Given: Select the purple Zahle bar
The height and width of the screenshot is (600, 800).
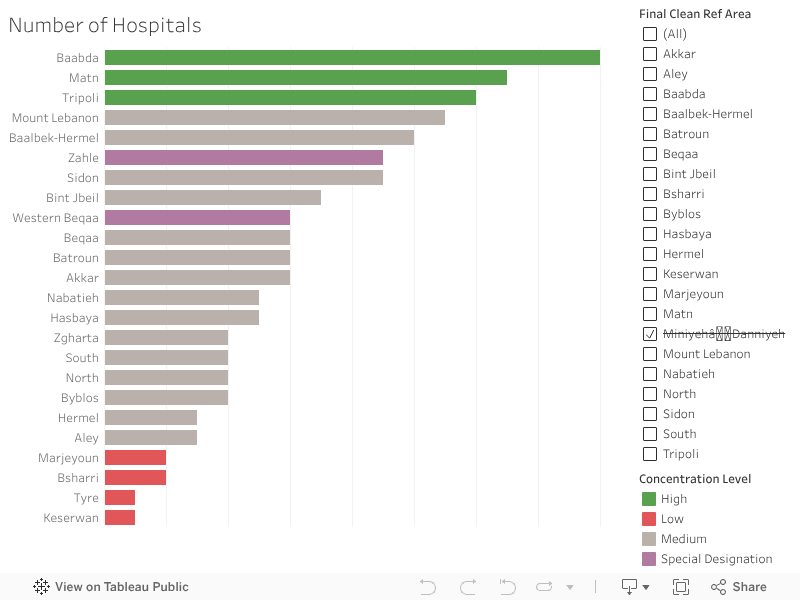Looking at the screenshot, I should [x=245, y=157].
